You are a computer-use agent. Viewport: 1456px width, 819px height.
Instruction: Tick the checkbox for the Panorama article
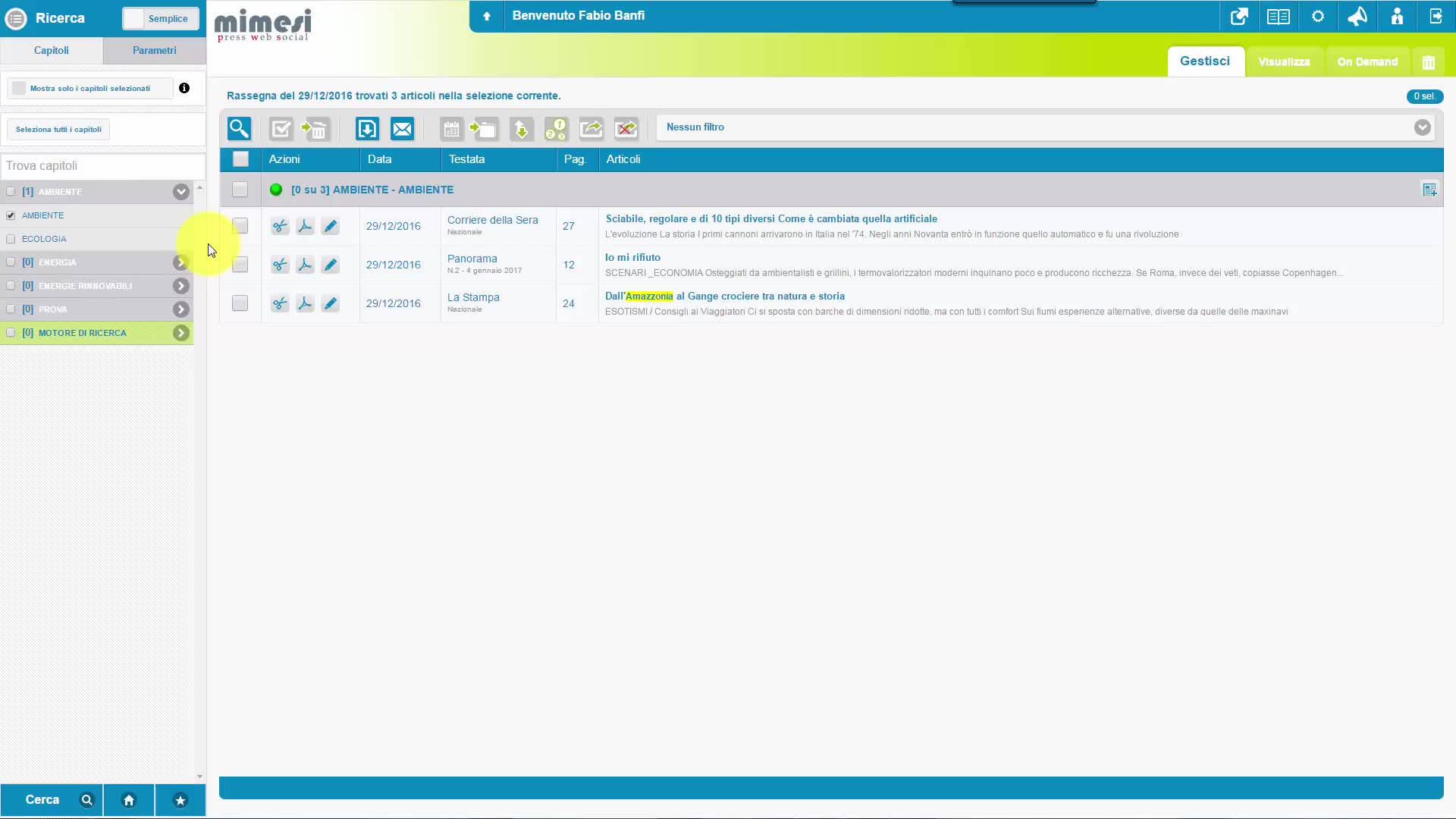pos(240,265)
